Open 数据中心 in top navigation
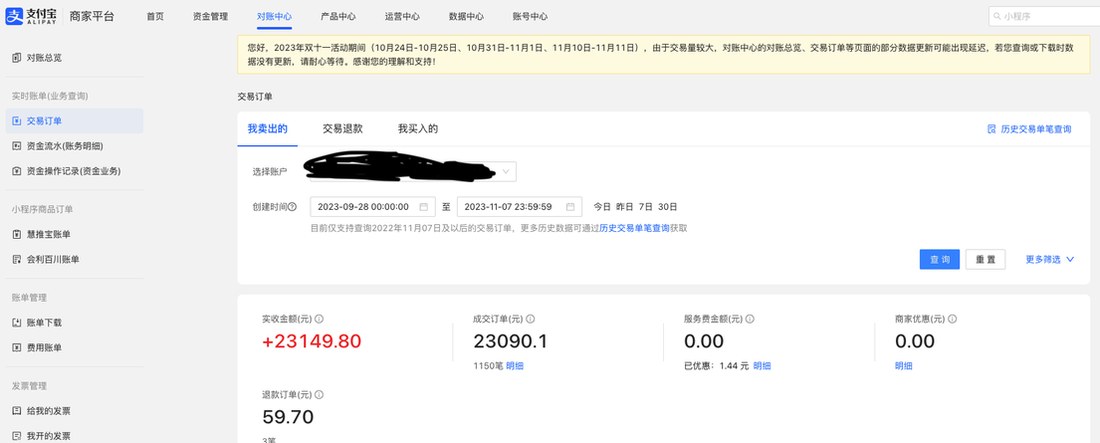Screen dimensions: 1100x443 tap(467, 16)
